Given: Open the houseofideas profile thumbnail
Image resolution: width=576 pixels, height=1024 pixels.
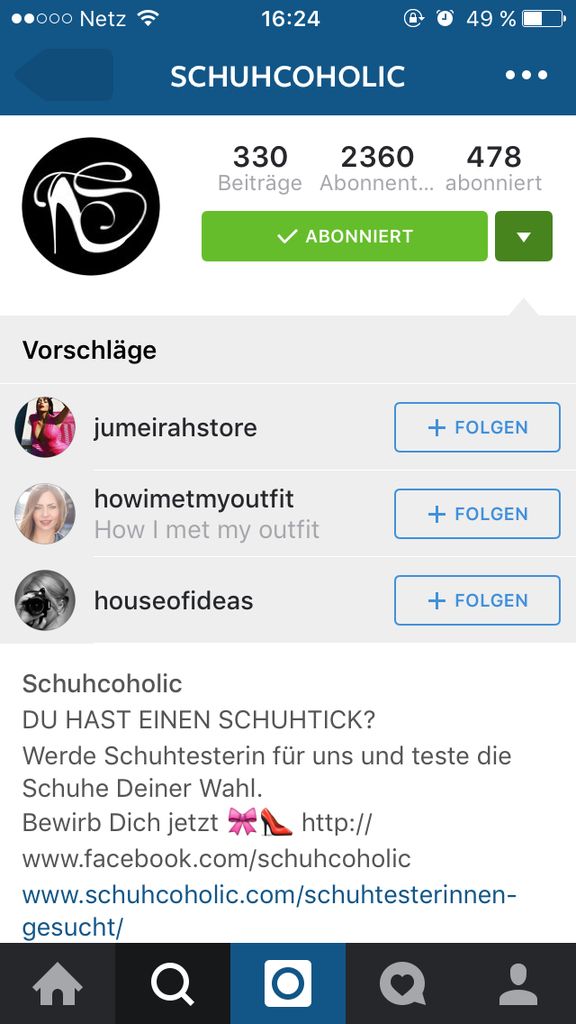Looking at the screenshot, I should 45,600.
